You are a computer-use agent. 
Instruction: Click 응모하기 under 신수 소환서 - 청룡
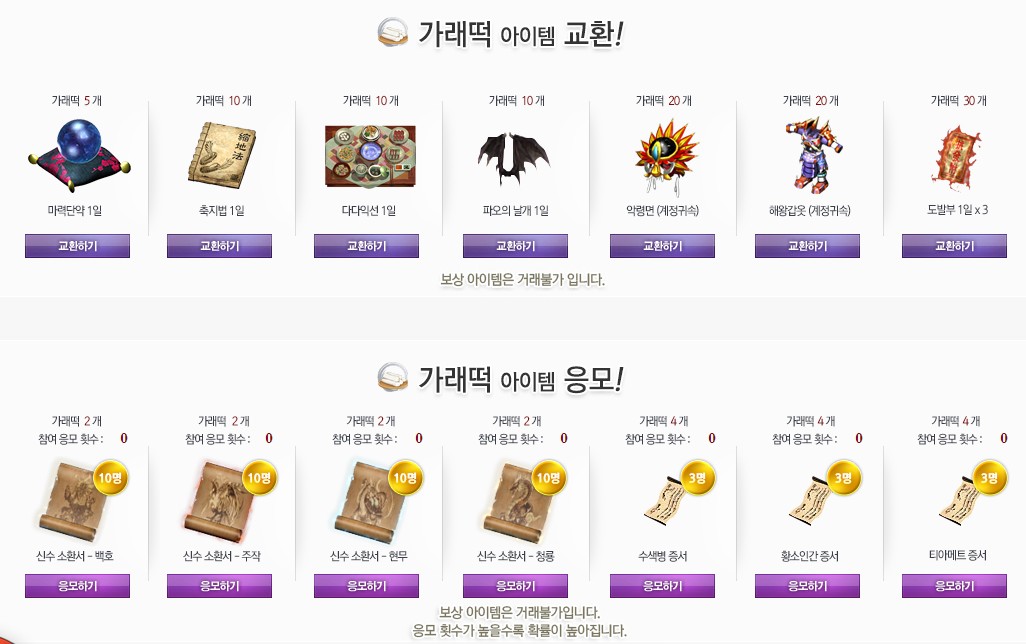515,586
